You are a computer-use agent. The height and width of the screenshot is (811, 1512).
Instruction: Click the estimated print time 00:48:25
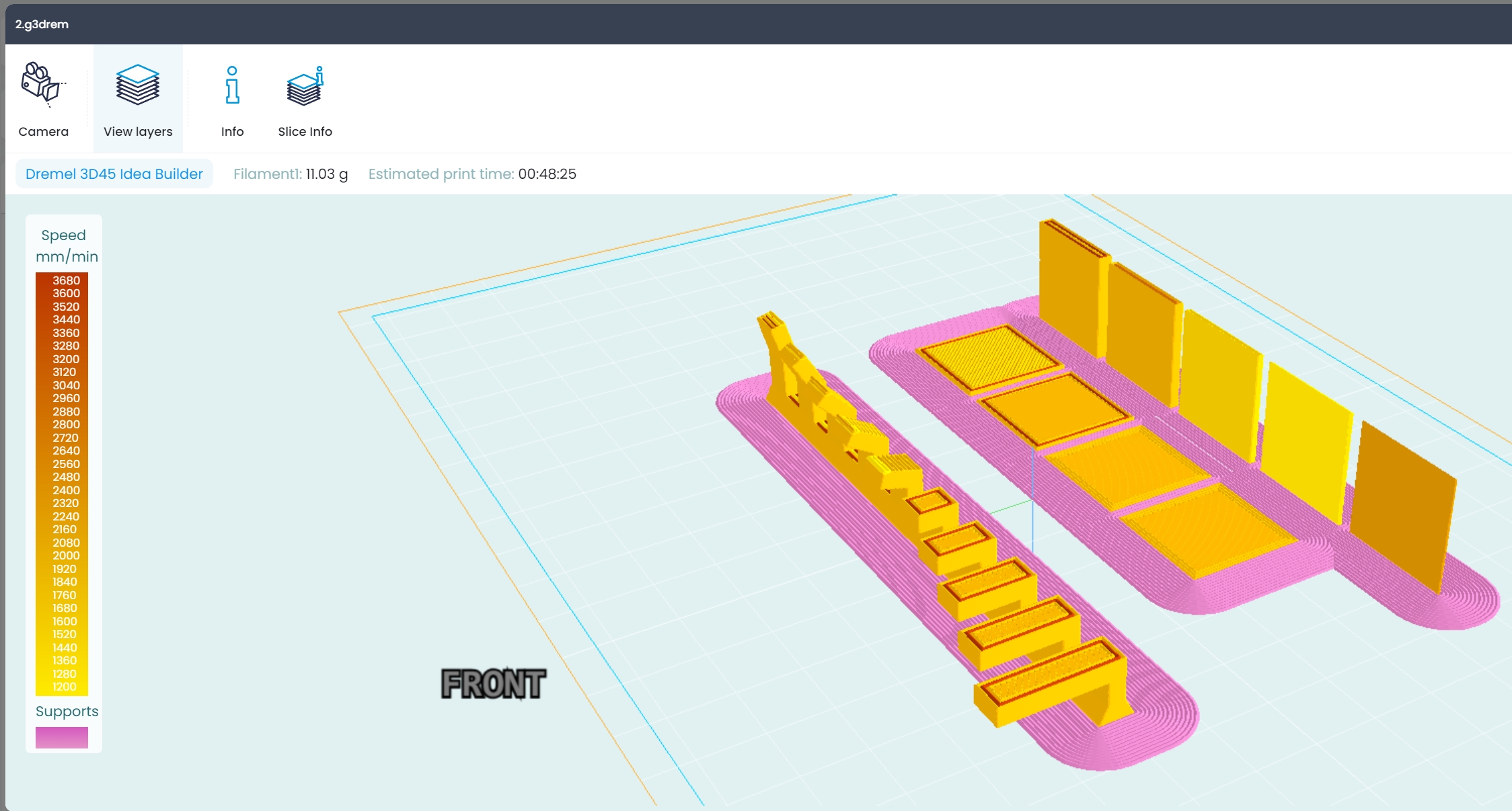pyautogui.click(x=472, y=173)
